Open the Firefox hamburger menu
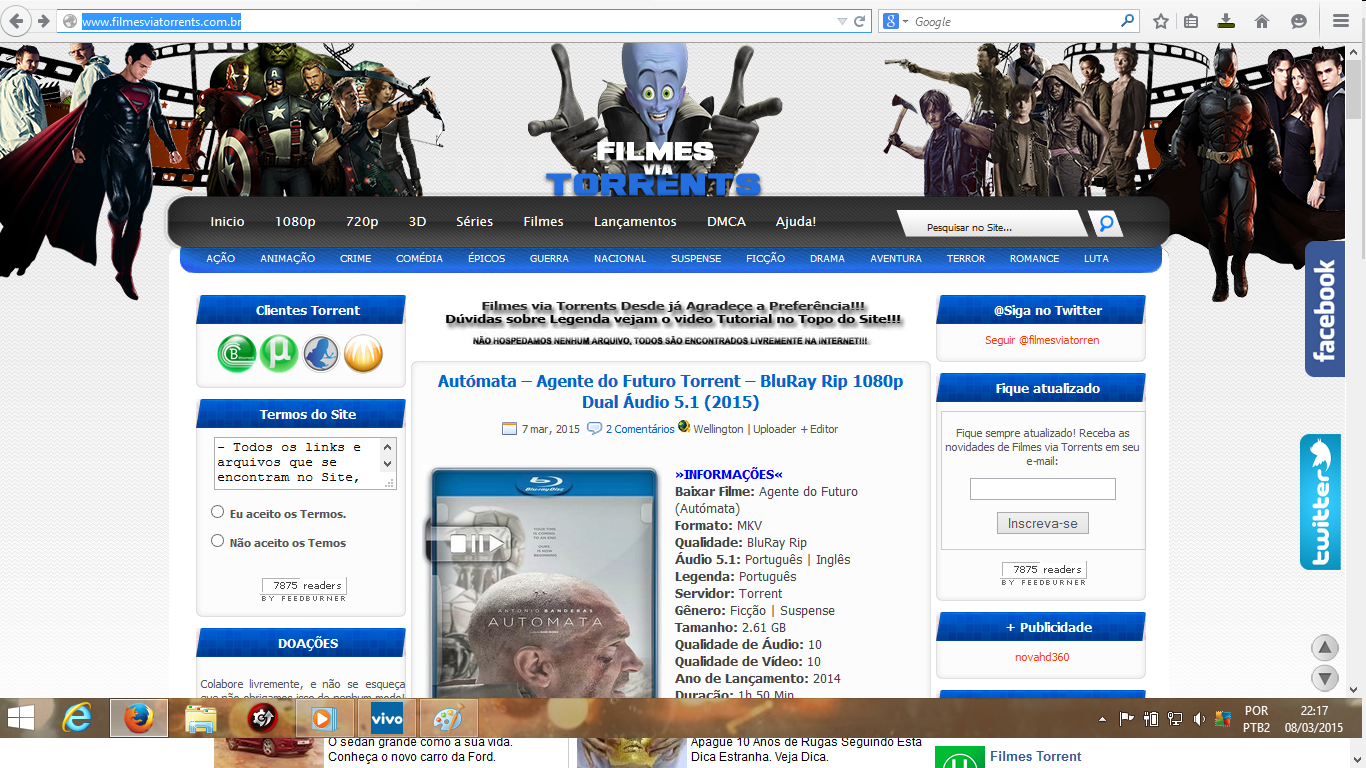 coord(1339,20)
